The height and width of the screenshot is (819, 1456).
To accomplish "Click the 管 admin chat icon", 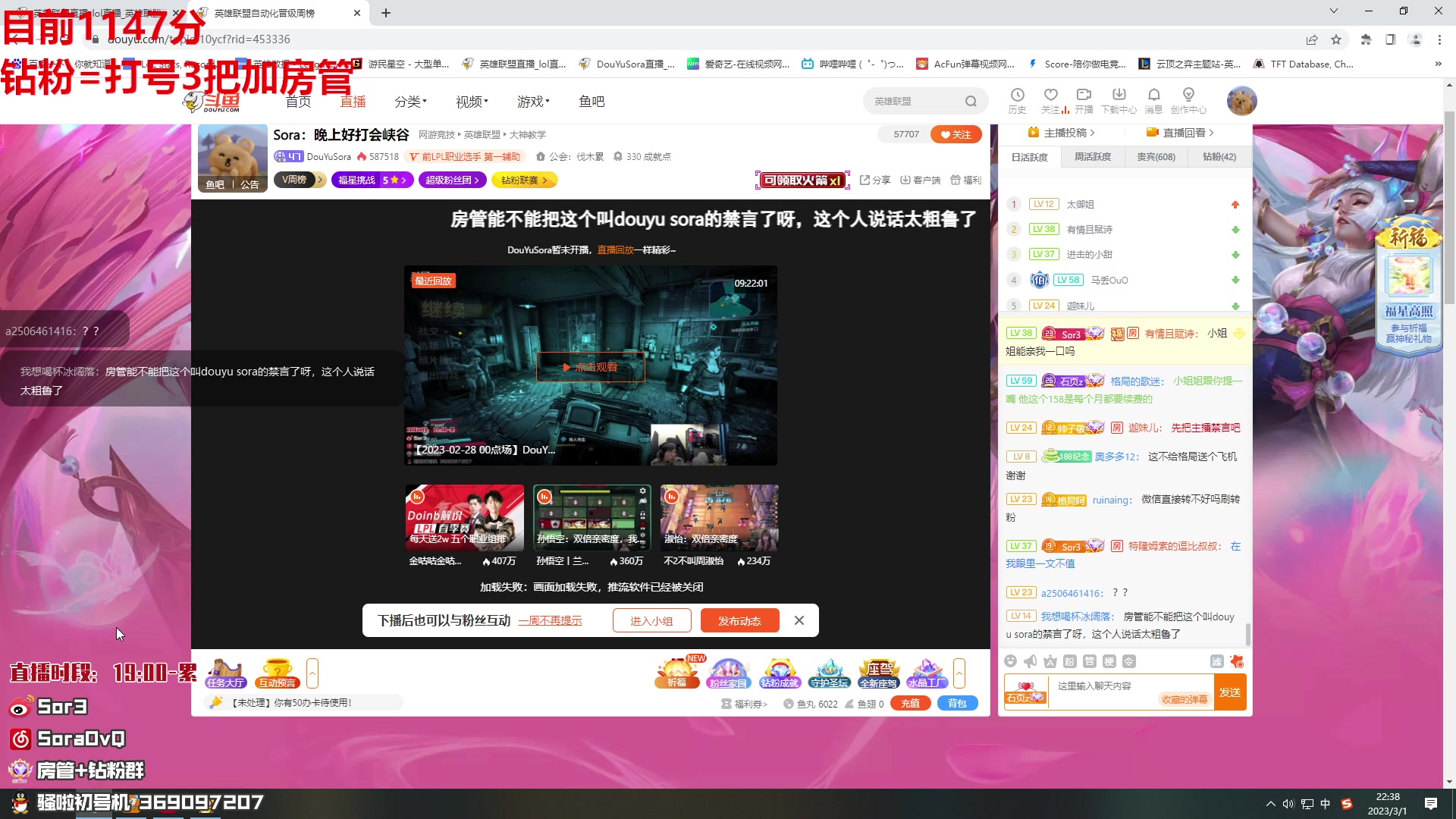I will click(1089, 661).
